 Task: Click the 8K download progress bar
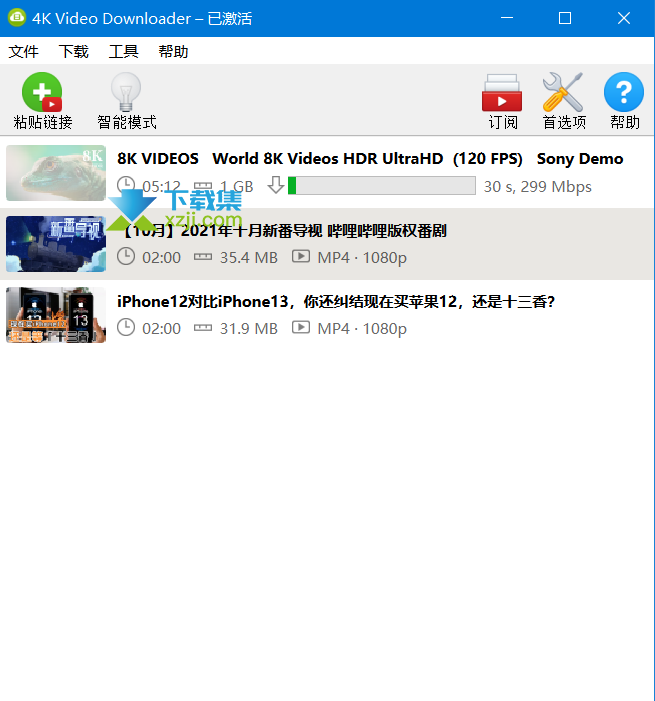tap(382, 186)
